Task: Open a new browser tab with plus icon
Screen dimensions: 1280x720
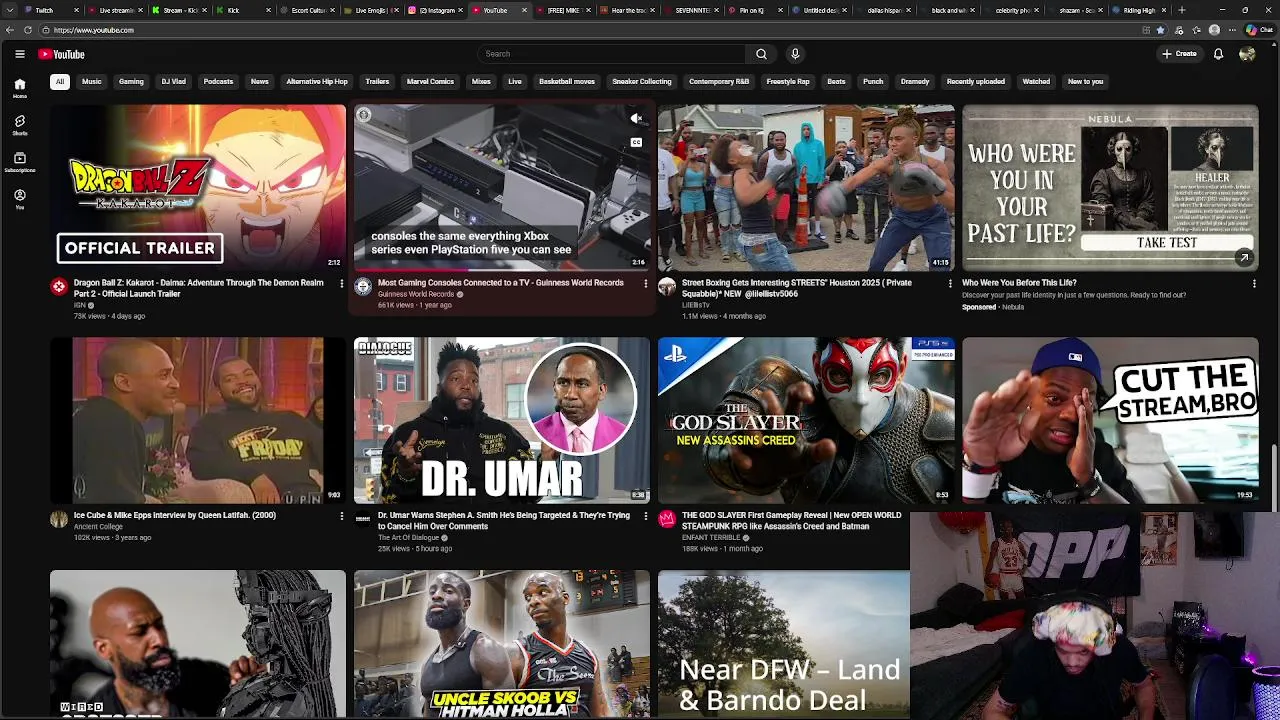Action: 1181,10
